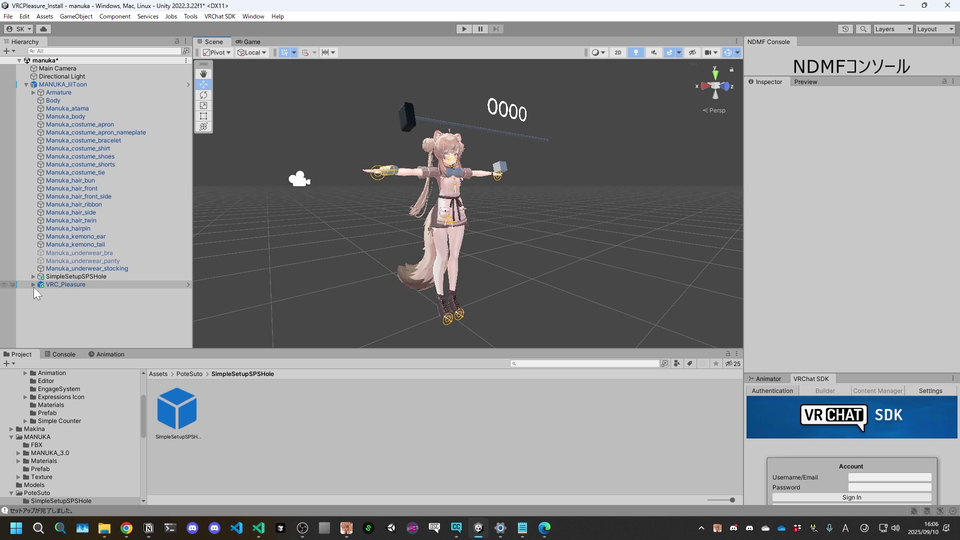Lock scene gizmo rotation padlock
Viewport: 960px width, 540px height.
point(731,70)
